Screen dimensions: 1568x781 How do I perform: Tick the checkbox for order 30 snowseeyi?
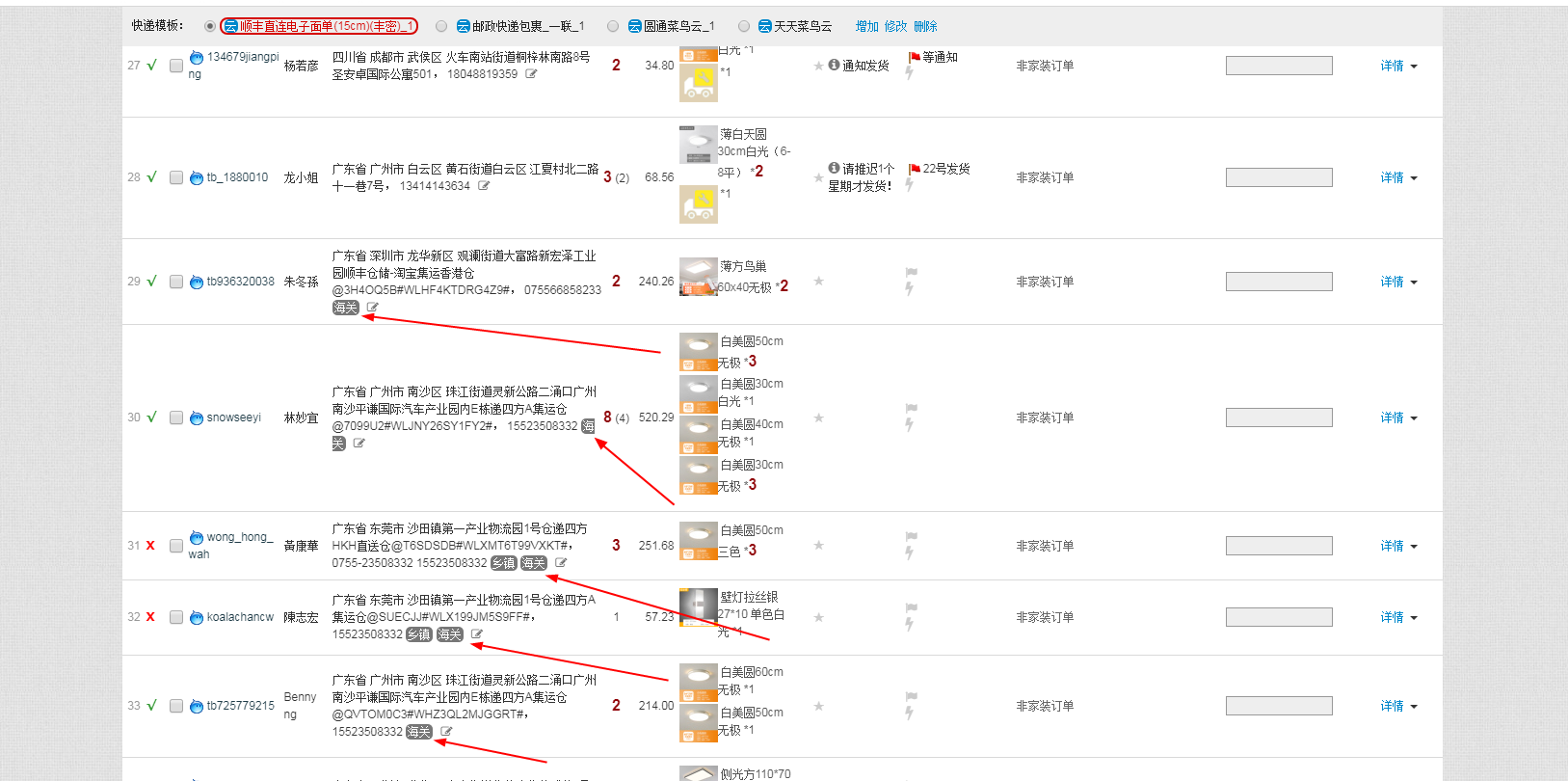click(x=176, y=417)
